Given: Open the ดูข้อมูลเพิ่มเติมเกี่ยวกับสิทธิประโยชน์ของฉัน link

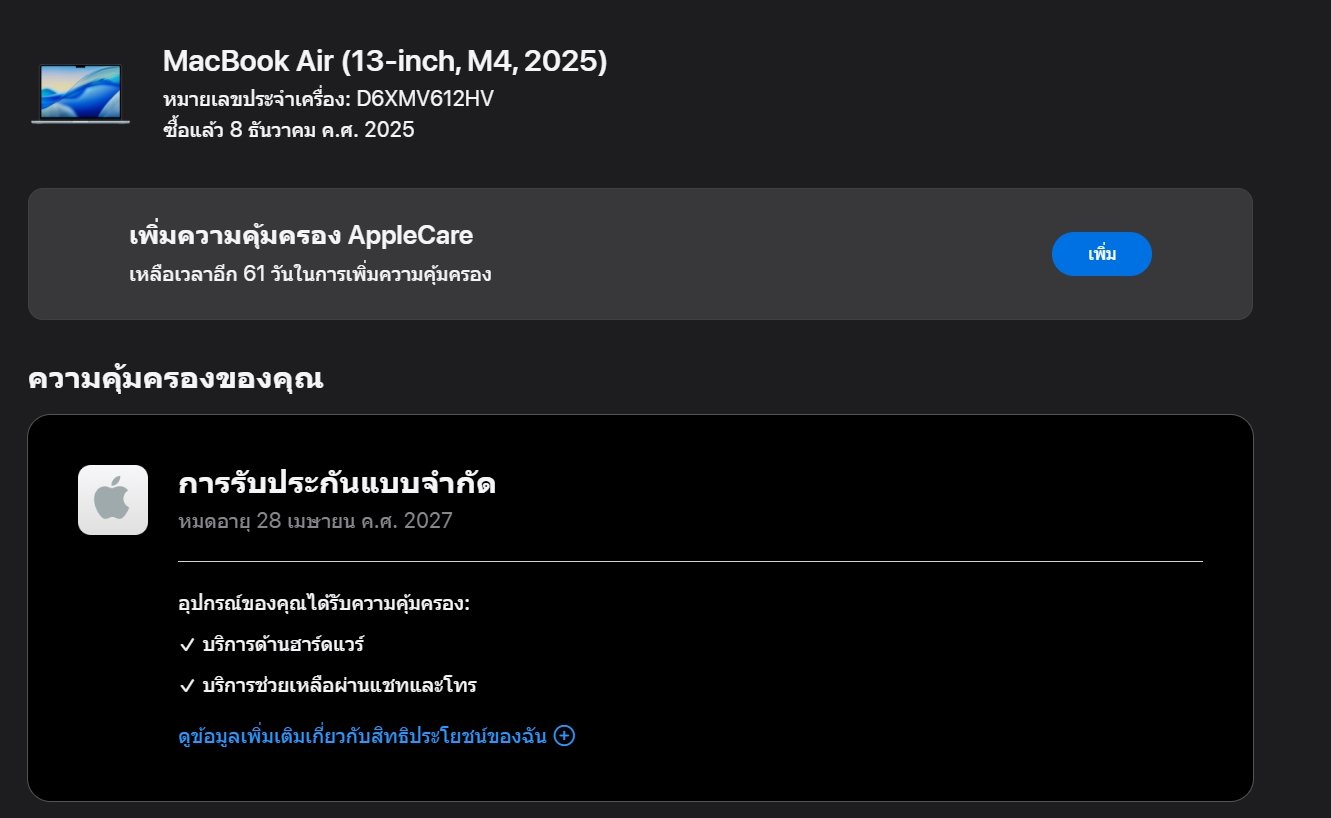Looking at the screenshot, I should 362,736.
